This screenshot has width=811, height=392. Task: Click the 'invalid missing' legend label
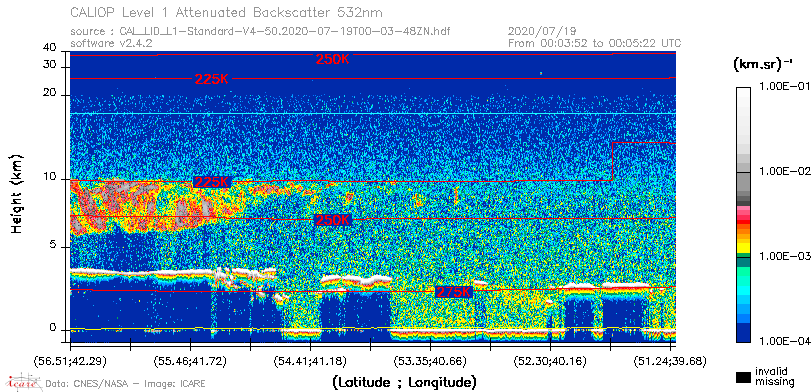pyautogui.click(x=774, y=377)
